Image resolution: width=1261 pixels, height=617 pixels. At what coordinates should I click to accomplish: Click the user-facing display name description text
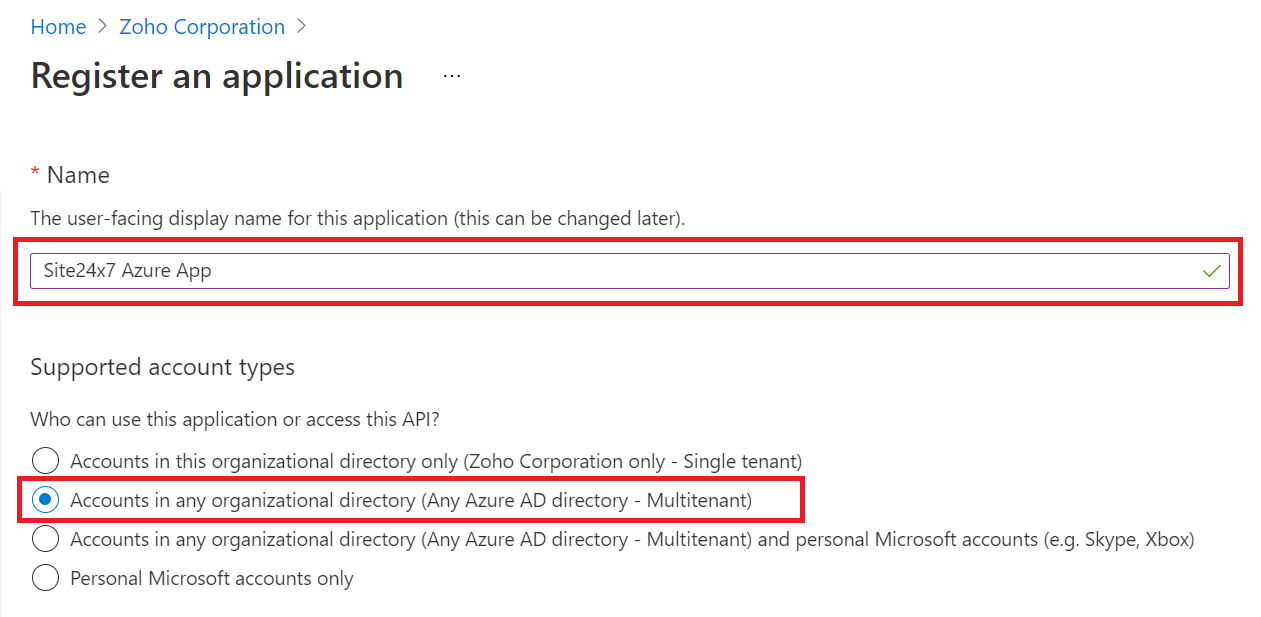357,218
